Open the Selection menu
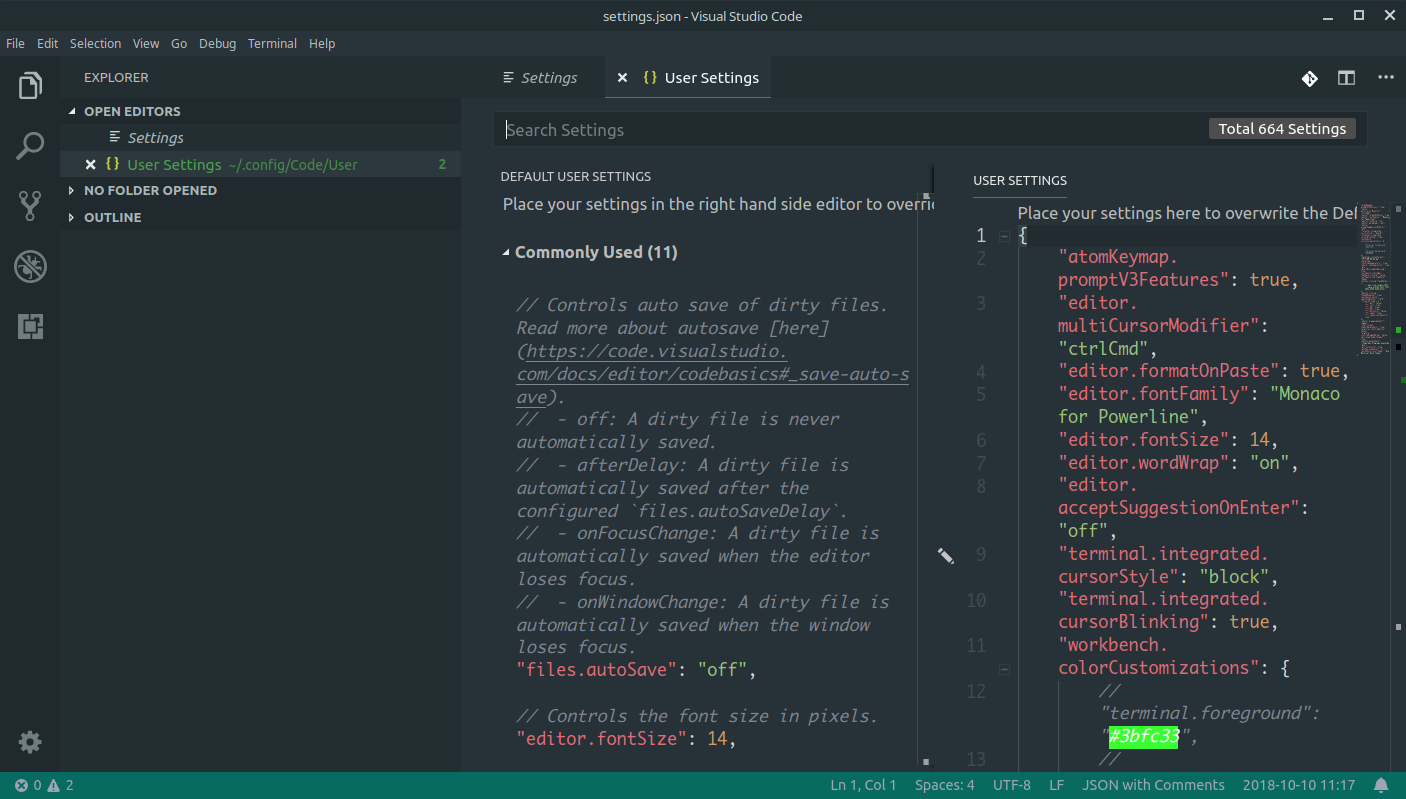Screen dimensions: 1406x799 point(96,44)
